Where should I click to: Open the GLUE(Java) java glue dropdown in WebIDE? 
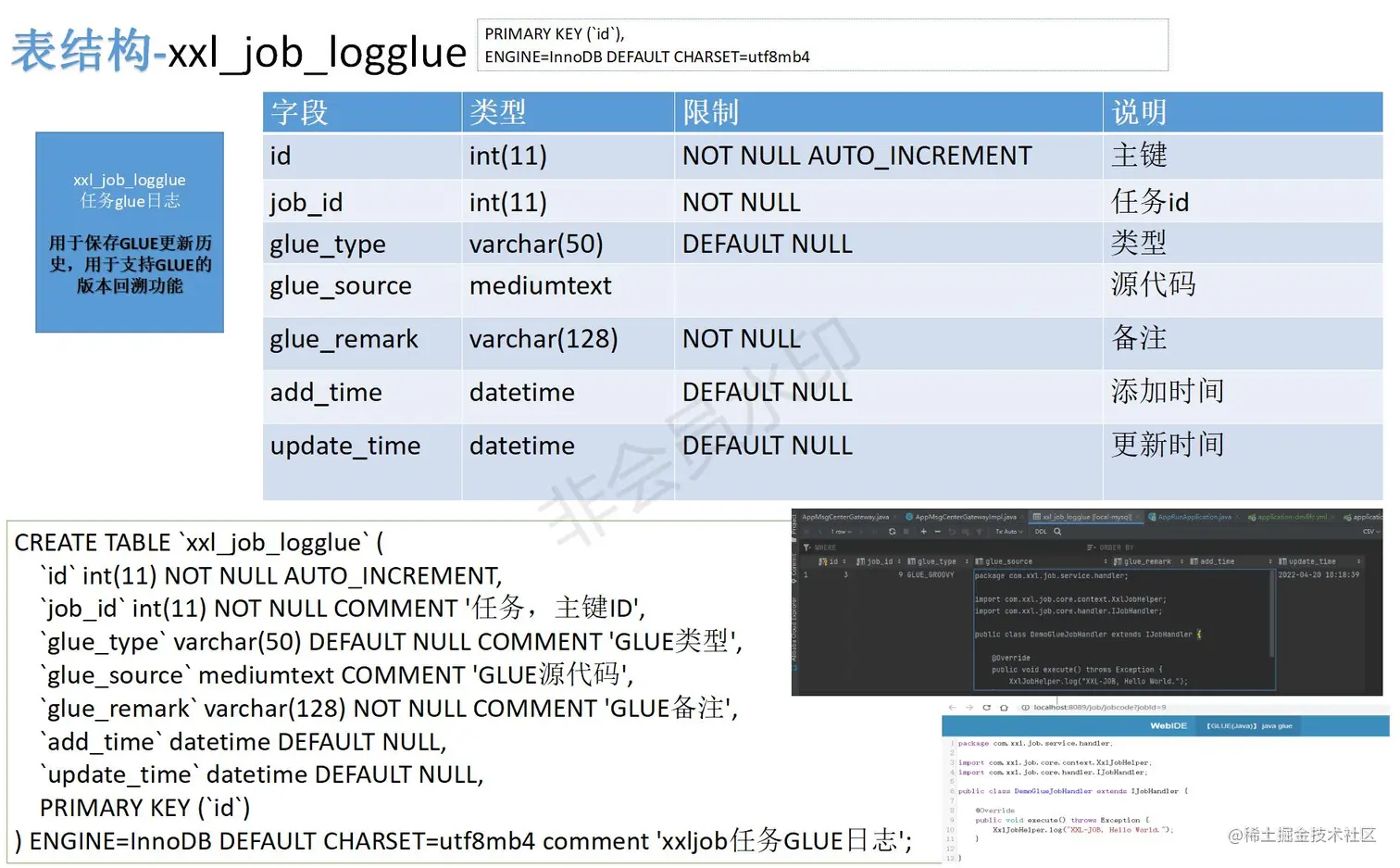point(1250,726)
